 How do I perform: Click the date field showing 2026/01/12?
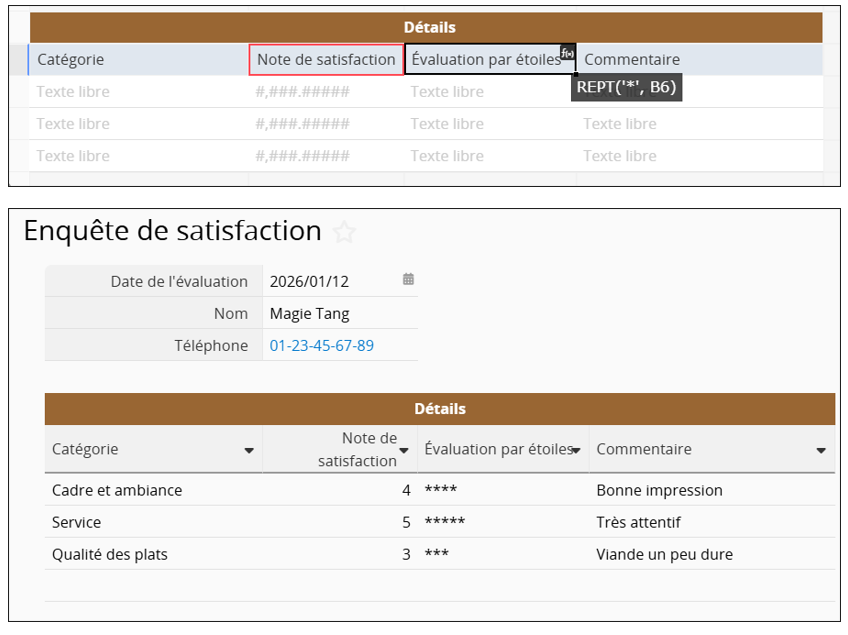[x=309, y=281]
